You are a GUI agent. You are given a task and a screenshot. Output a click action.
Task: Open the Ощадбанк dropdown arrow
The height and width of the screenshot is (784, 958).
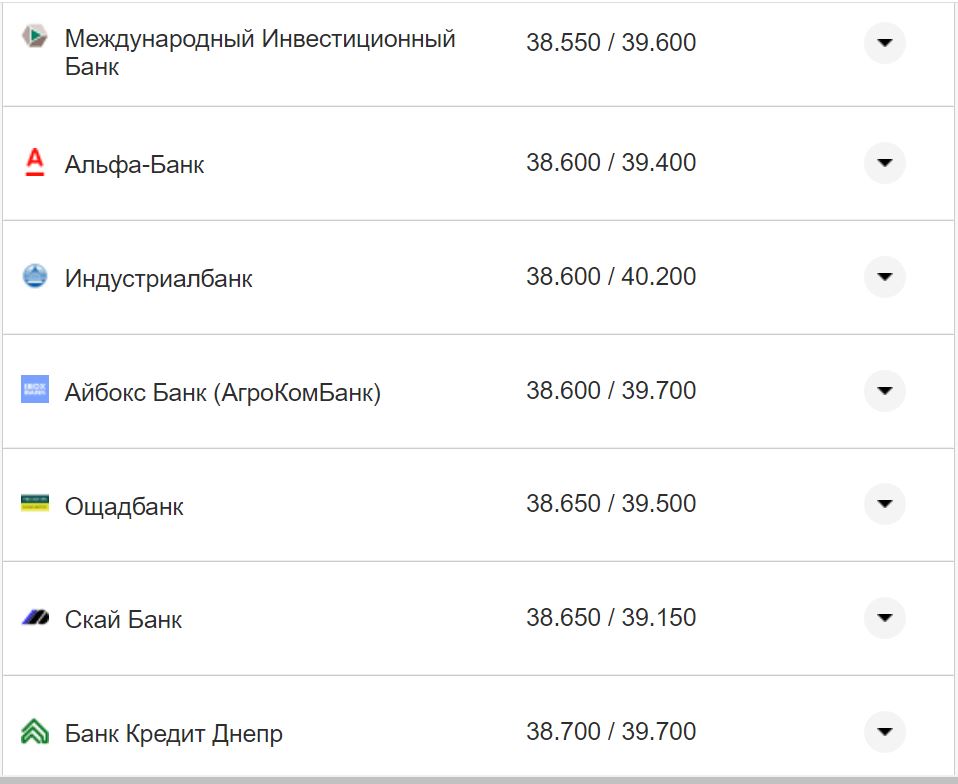[x=884, y=504]
